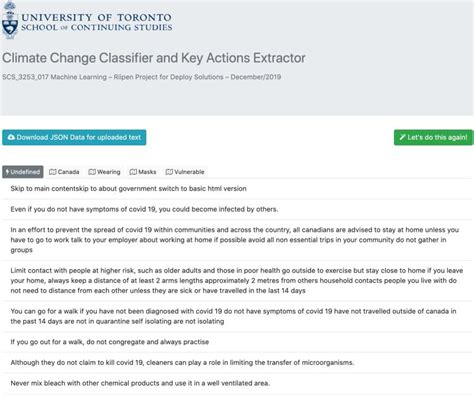Click the map icon beside Wearing
Viewport: 474px width, 395px height.
[92, 172]
